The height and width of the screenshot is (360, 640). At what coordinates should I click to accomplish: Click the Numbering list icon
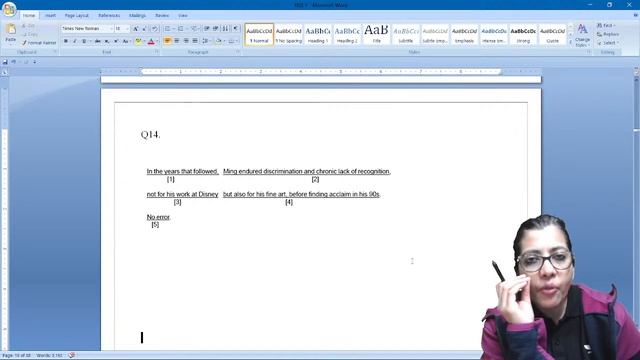point(181,29)
